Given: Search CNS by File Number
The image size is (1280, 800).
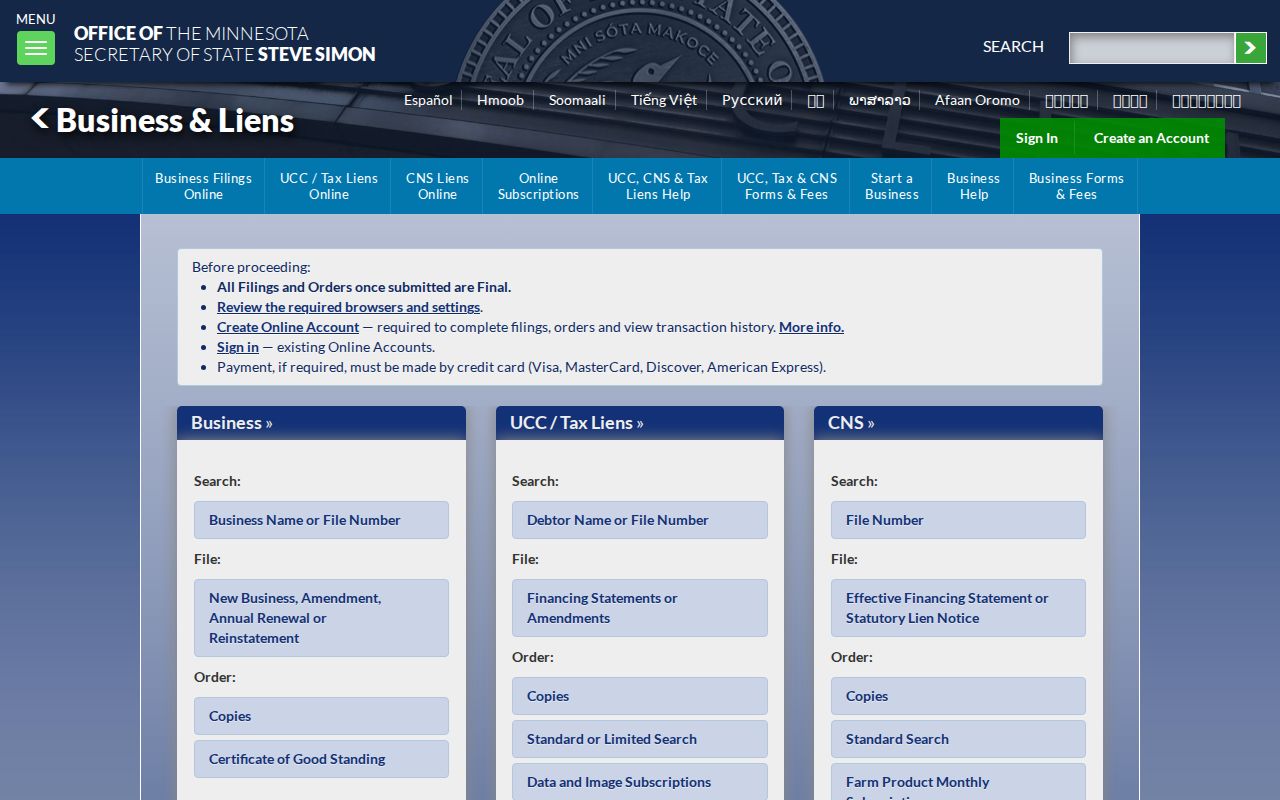Looking at the screenshot, I should pyautogui.click(x=958, y=520).
